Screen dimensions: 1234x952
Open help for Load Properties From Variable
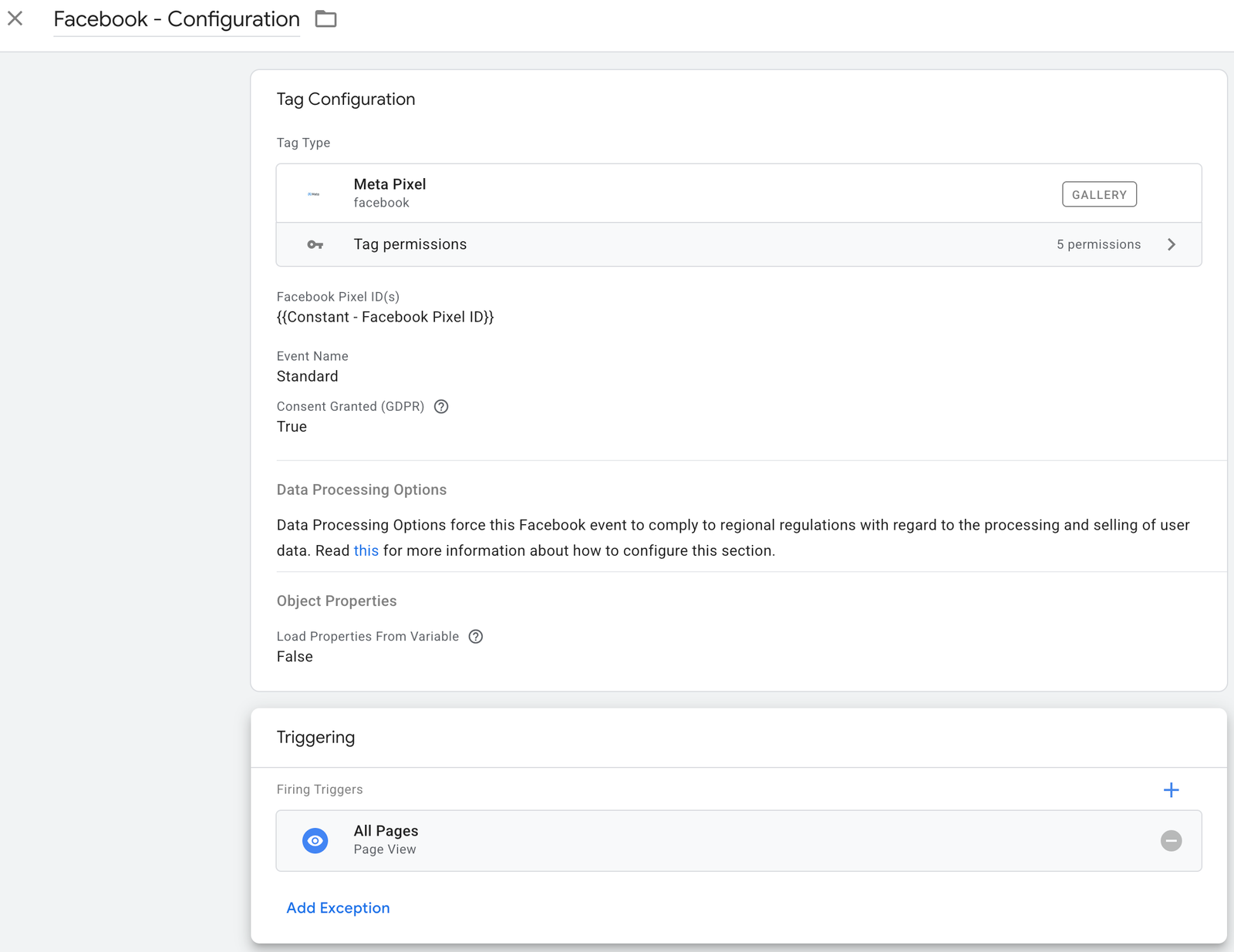[x=476, y=637]
